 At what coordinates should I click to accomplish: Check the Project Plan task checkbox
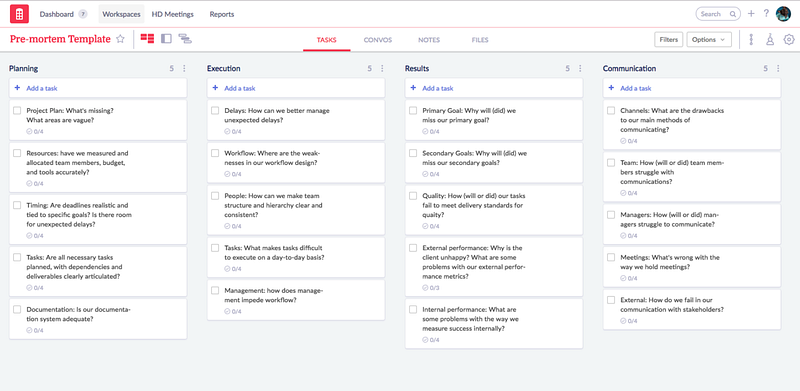[x=17, y=110]
